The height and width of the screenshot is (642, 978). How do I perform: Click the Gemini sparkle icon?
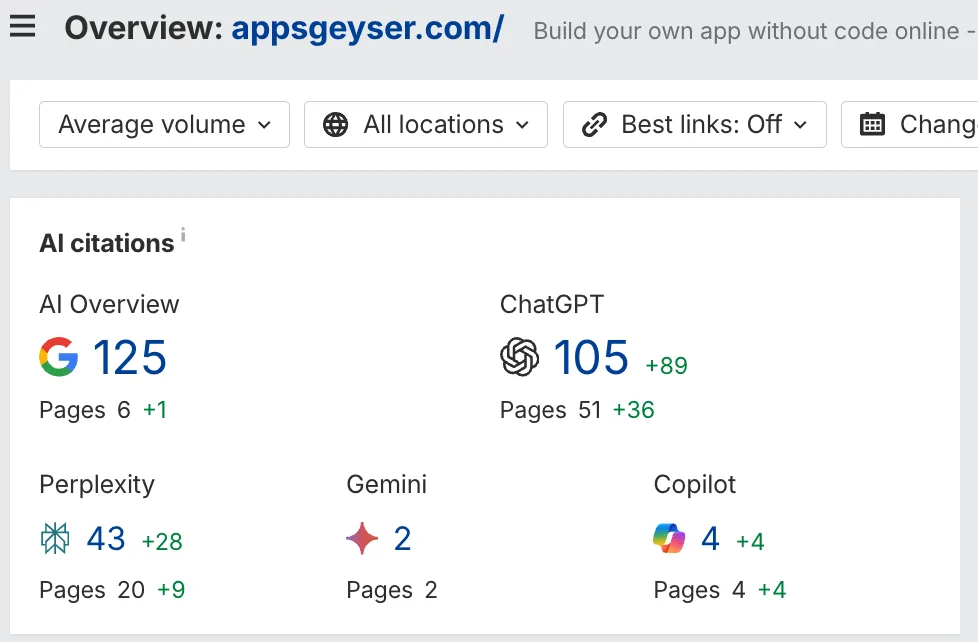tap(362, 539)
